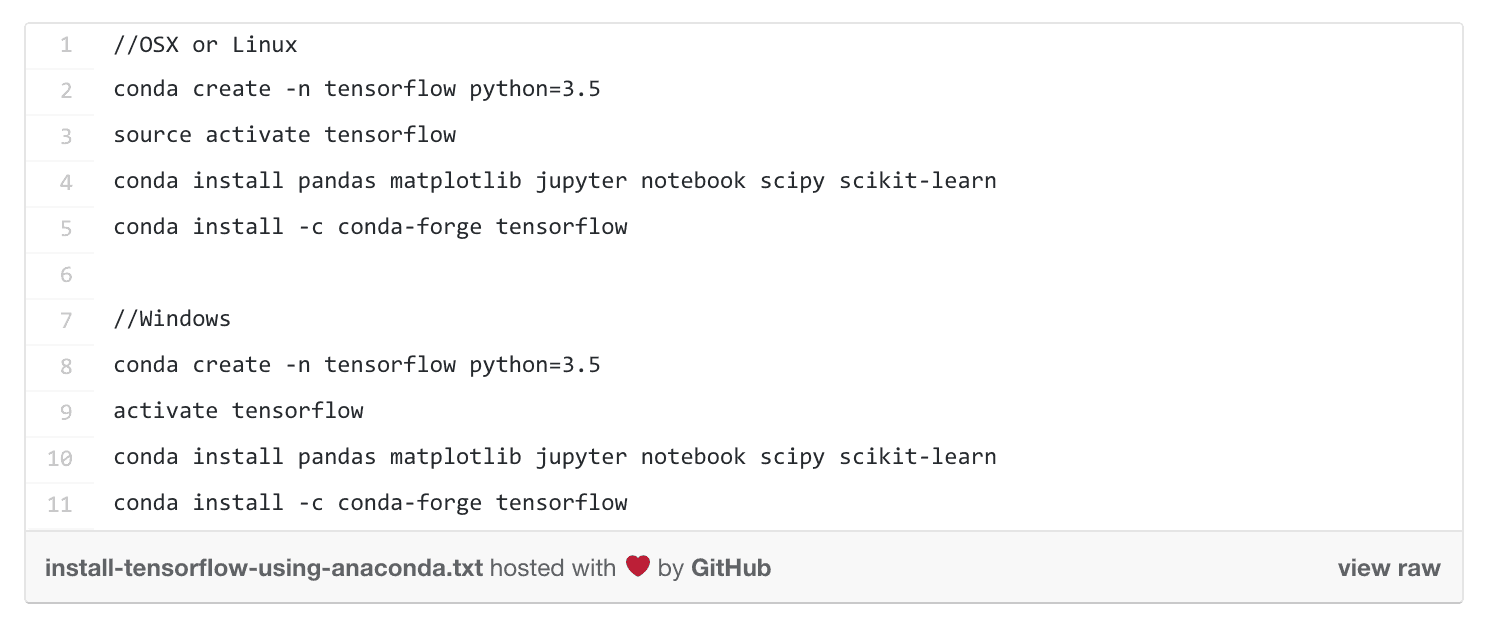Select line number 8

(x=66, y=366)
